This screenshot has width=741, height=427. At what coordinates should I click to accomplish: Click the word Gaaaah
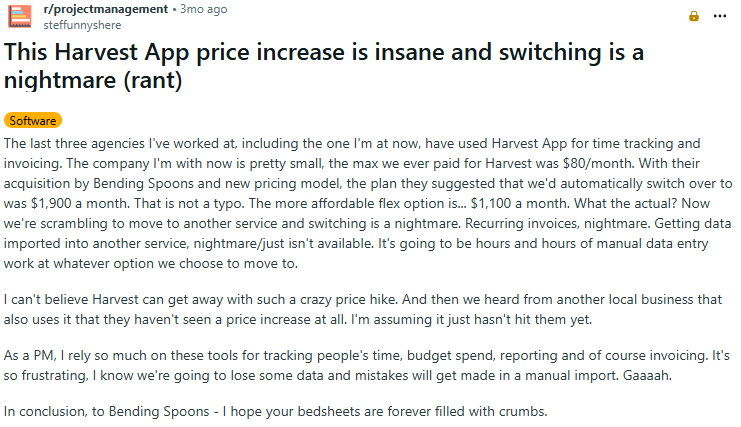coord(647,376)
